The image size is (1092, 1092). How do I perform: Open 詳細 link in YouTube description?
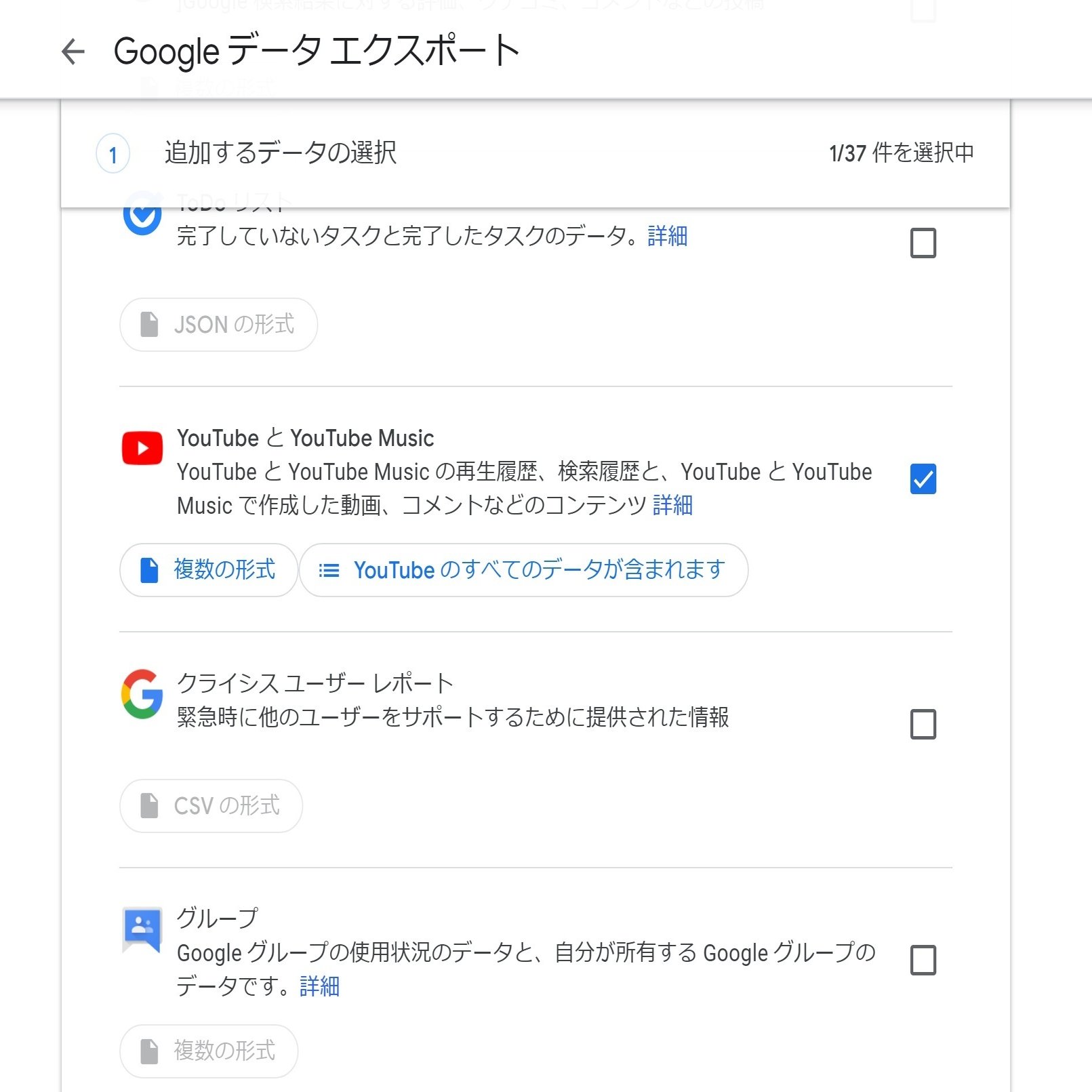(x=672, y=505)
